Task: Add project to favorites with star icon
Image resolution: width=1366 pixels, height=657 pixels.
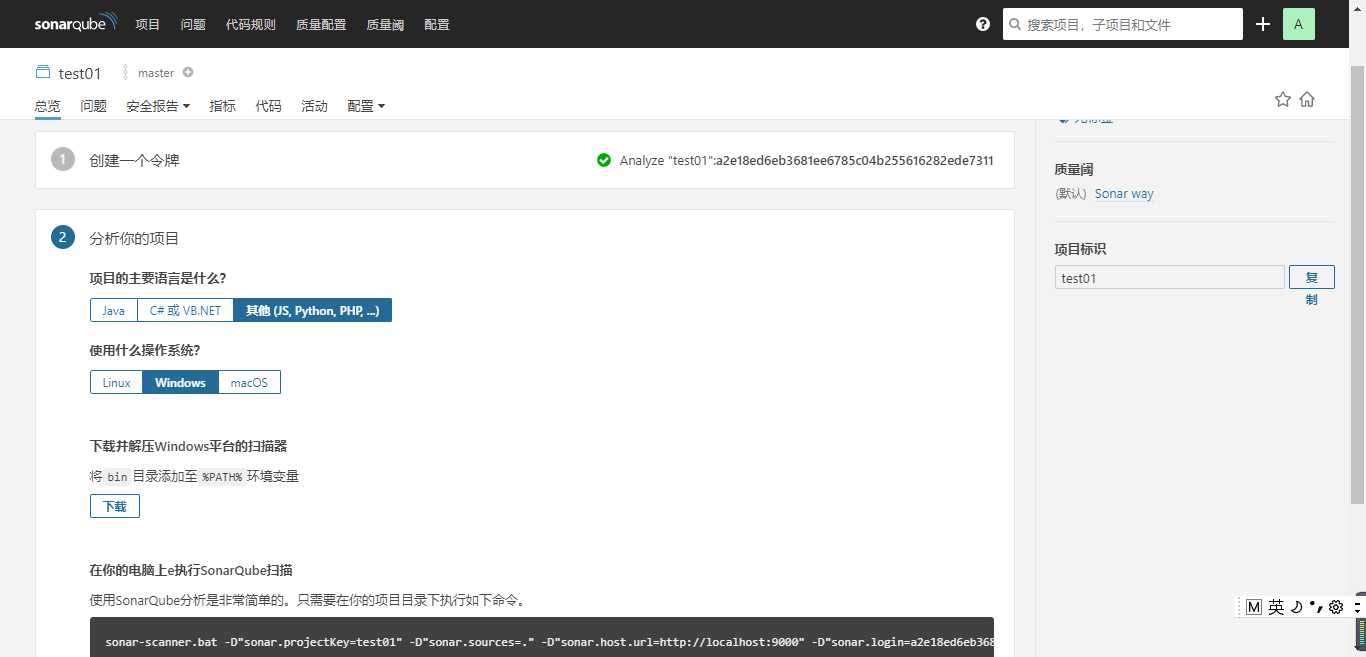Action: click(1283, 99)
